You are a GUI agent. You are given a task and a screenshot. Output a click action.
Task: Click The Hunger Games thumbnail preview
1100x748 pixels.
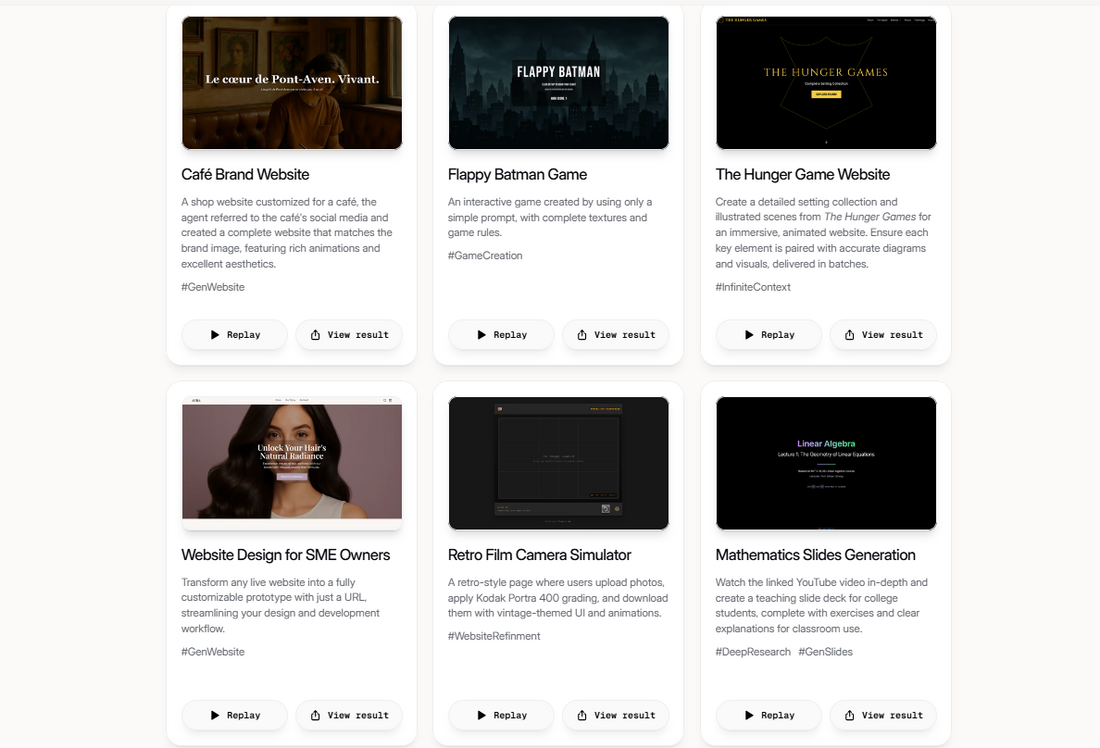825,81
